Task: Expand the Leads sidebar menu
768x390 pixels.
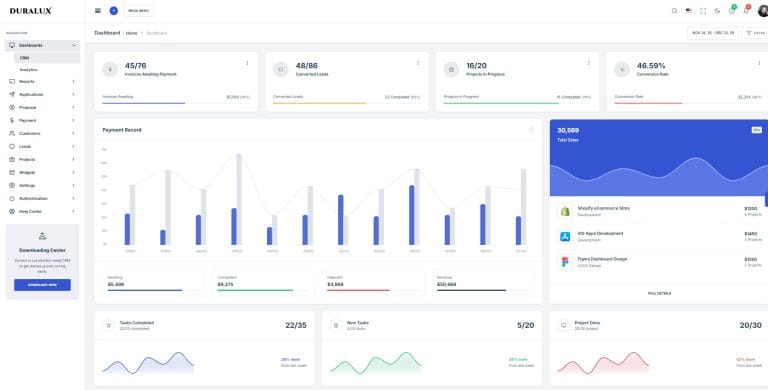Action: [42, 146]
